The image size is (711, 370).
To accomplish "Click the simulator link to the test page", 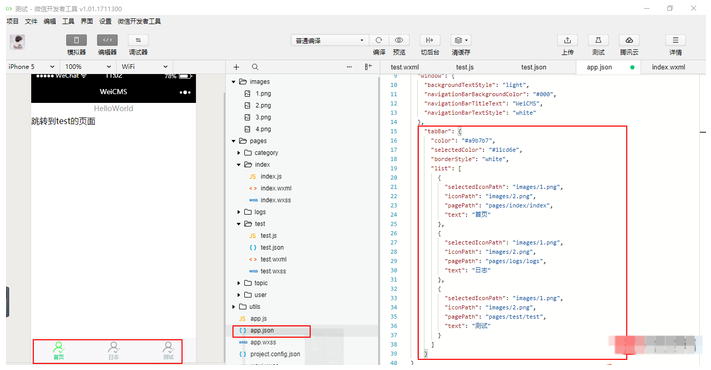I will pos(63,121).
